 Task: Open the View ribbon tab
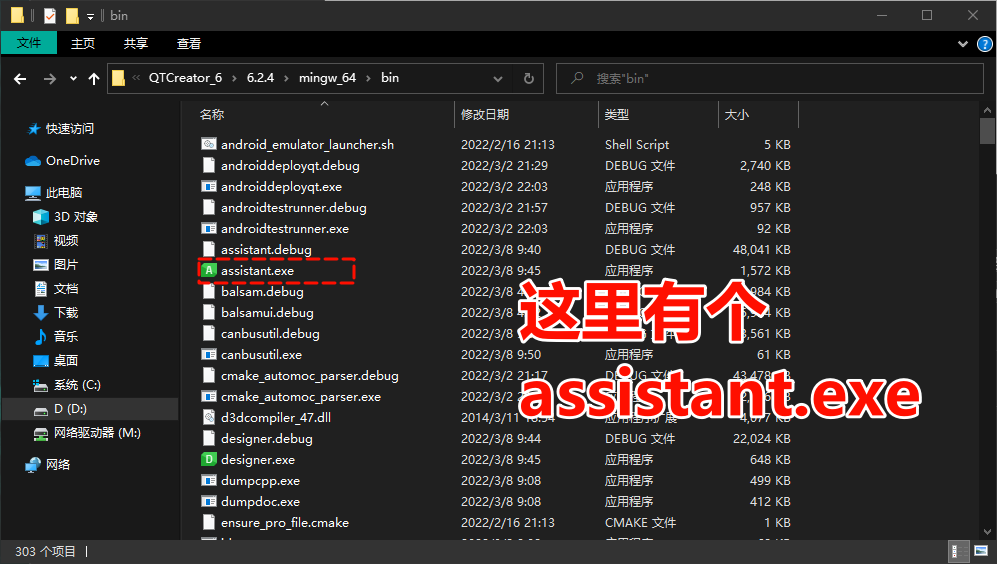coord(189,43)
